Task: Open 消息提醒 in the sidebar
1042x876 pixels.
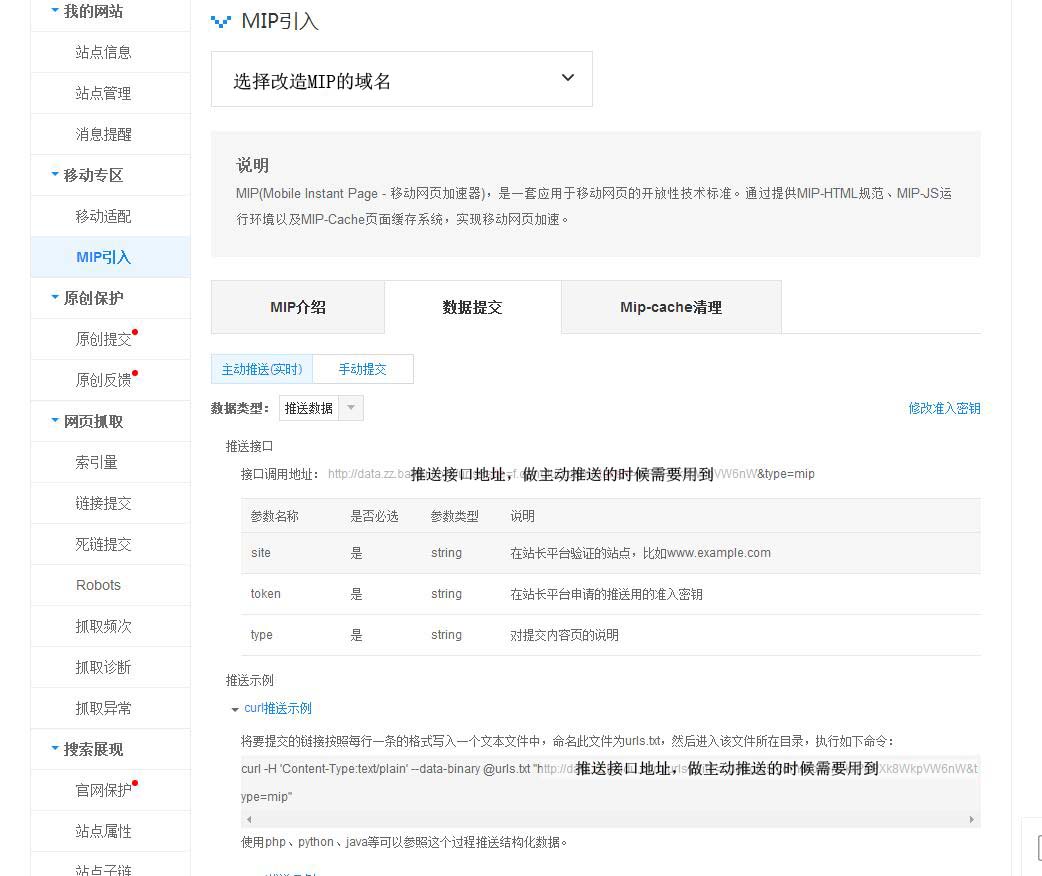Action: 103,134
